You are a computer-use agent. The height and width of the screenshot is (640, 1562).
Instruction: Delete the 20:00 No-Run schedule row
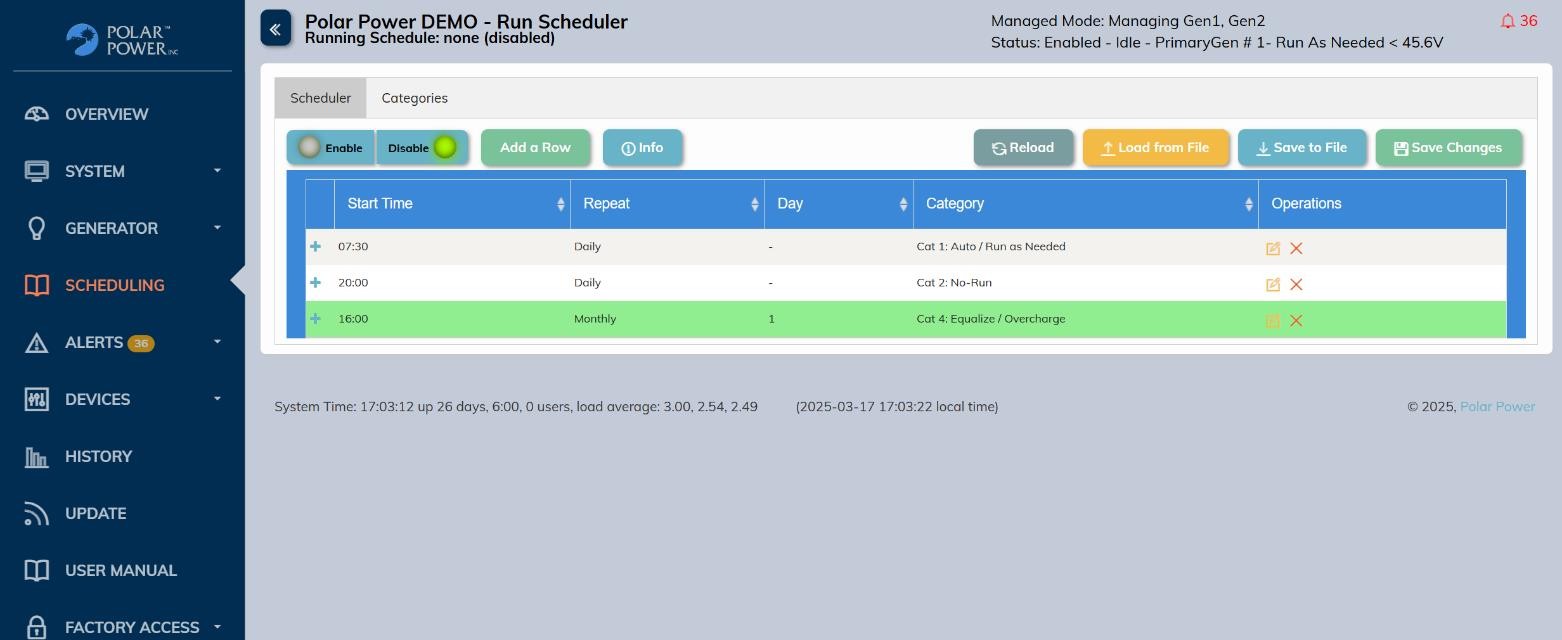click(1296, 285)
